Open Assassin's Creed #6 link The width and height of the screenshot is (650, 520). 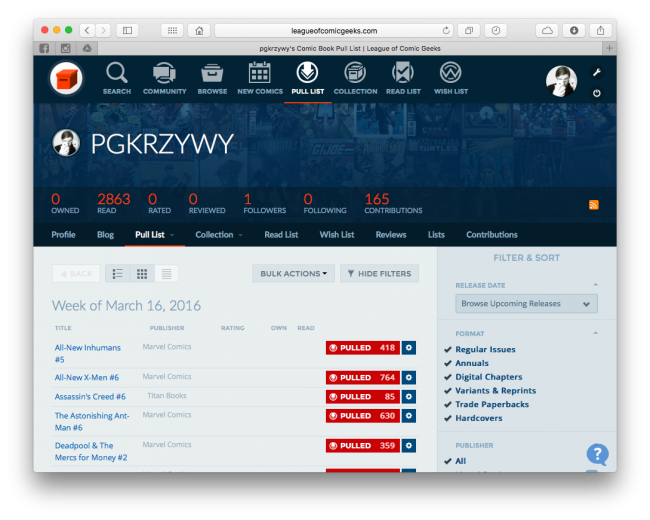coord(90,396)
